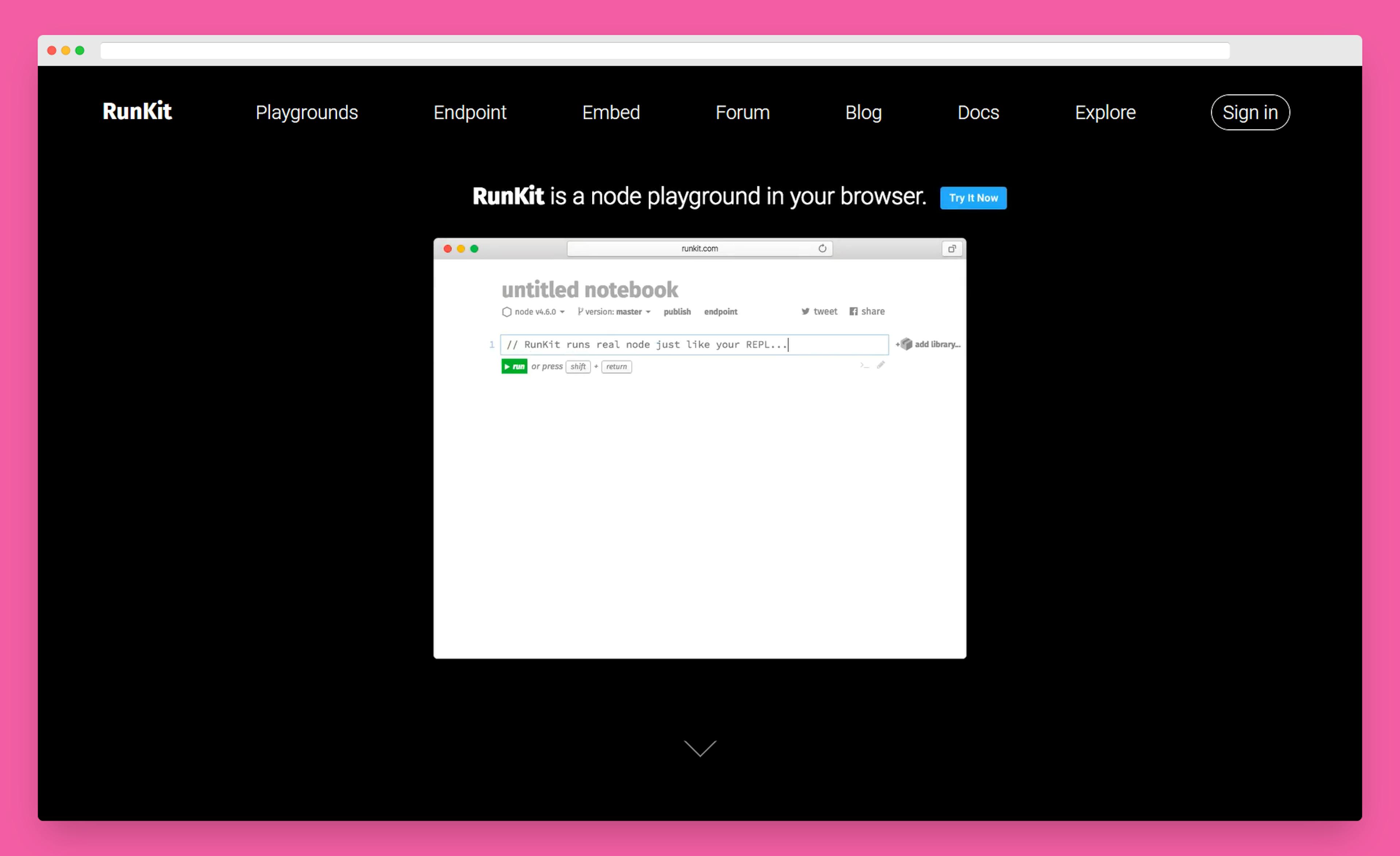Open the Blog nav link
Viewport: 1400px width, 856px height.
click(x=863, y=112)
